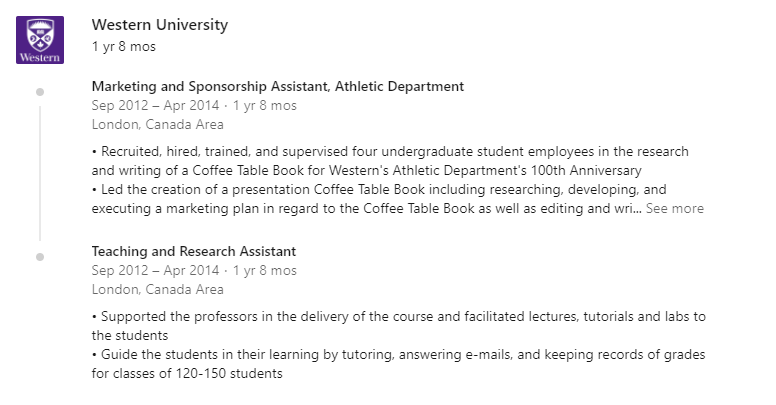Click the line about classes of 120-150 students
Screen dimensions: 776x405
coord(187,373)
